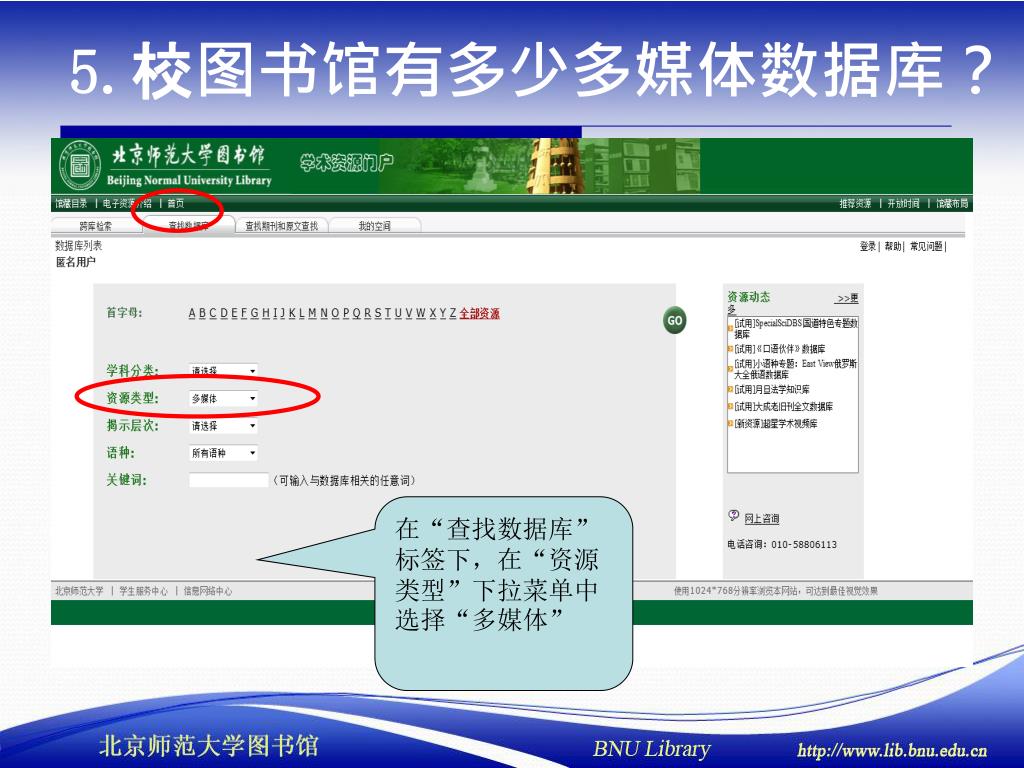The width and height of the screenshot is (1024, 768).
Task: Click the 资源动态 panel heading
Action: click(x=748, y=297)
